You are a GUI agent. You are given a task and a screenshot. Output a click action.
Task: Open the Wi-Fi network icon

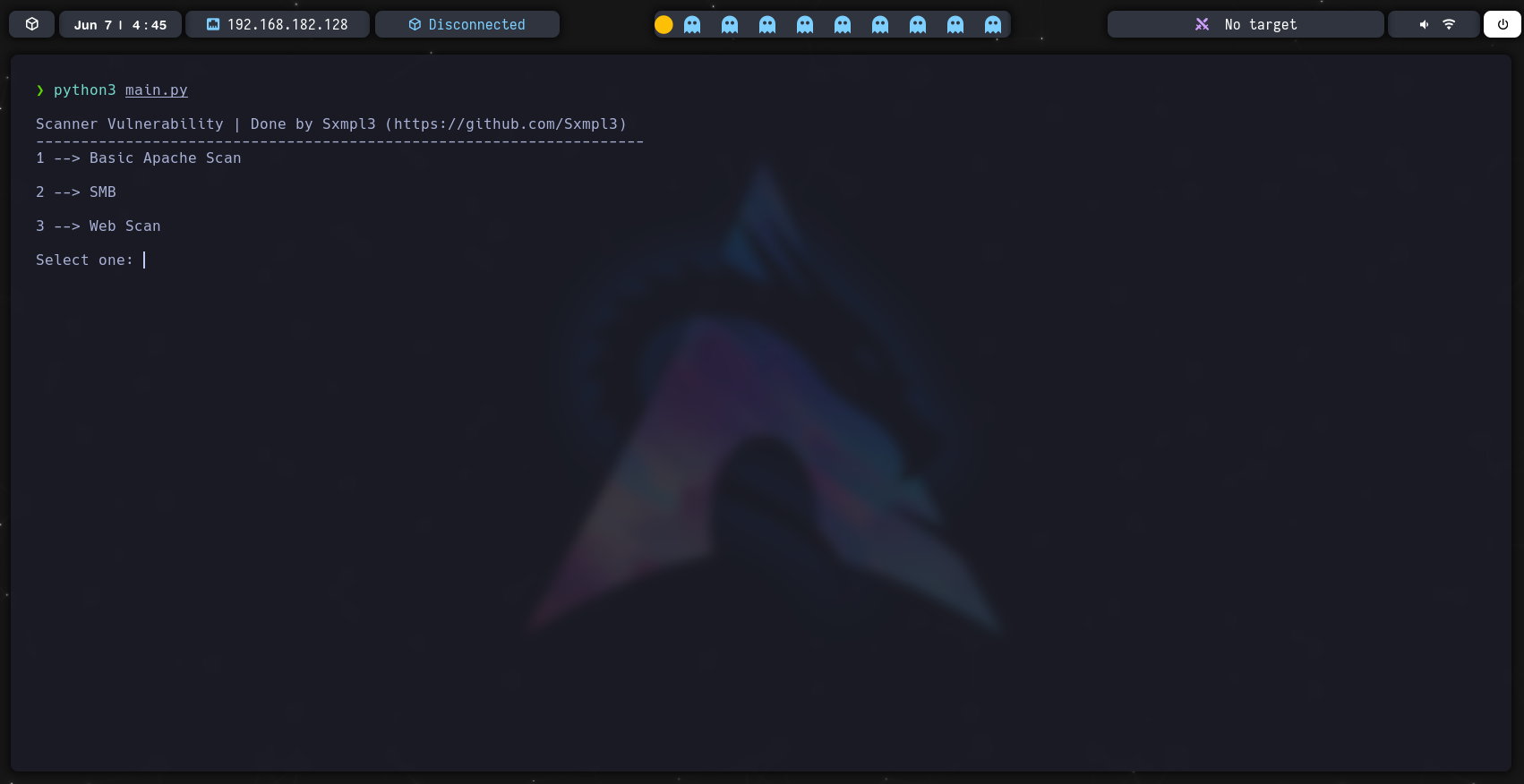(1449, 24)
